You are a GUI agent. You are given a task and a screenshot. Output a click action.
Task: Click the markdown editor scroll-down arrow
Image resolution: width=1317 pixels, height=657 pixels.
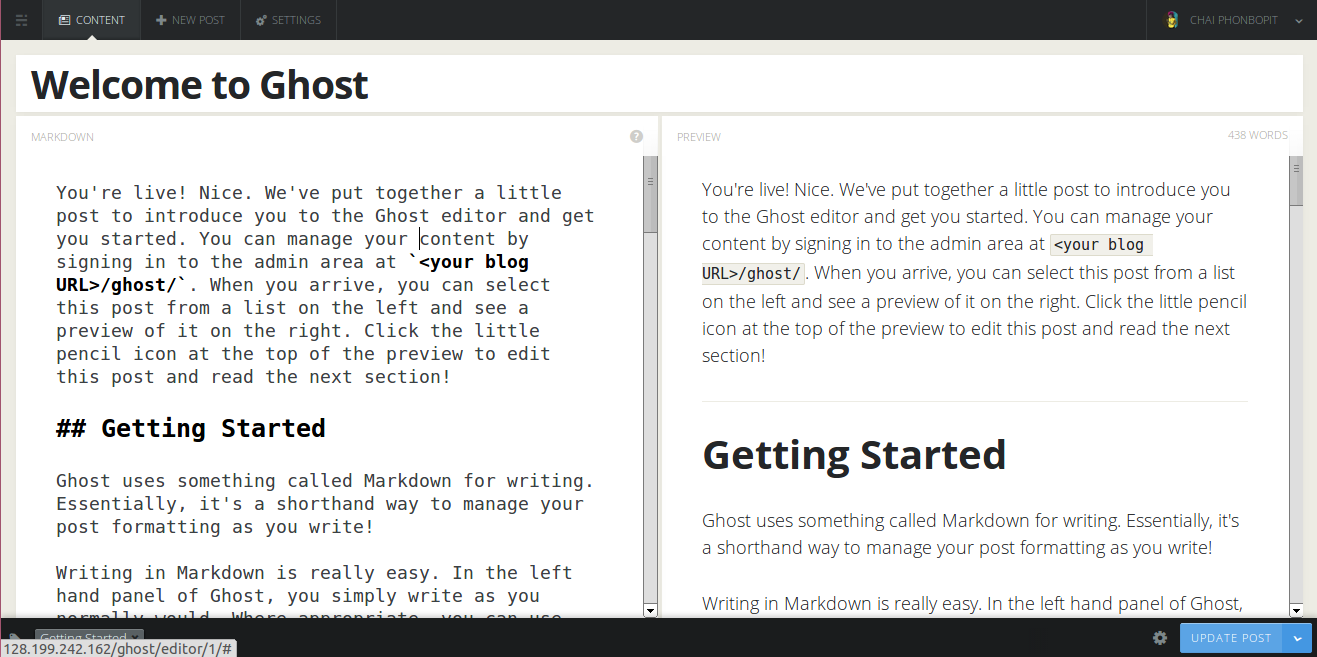(650, 610)
